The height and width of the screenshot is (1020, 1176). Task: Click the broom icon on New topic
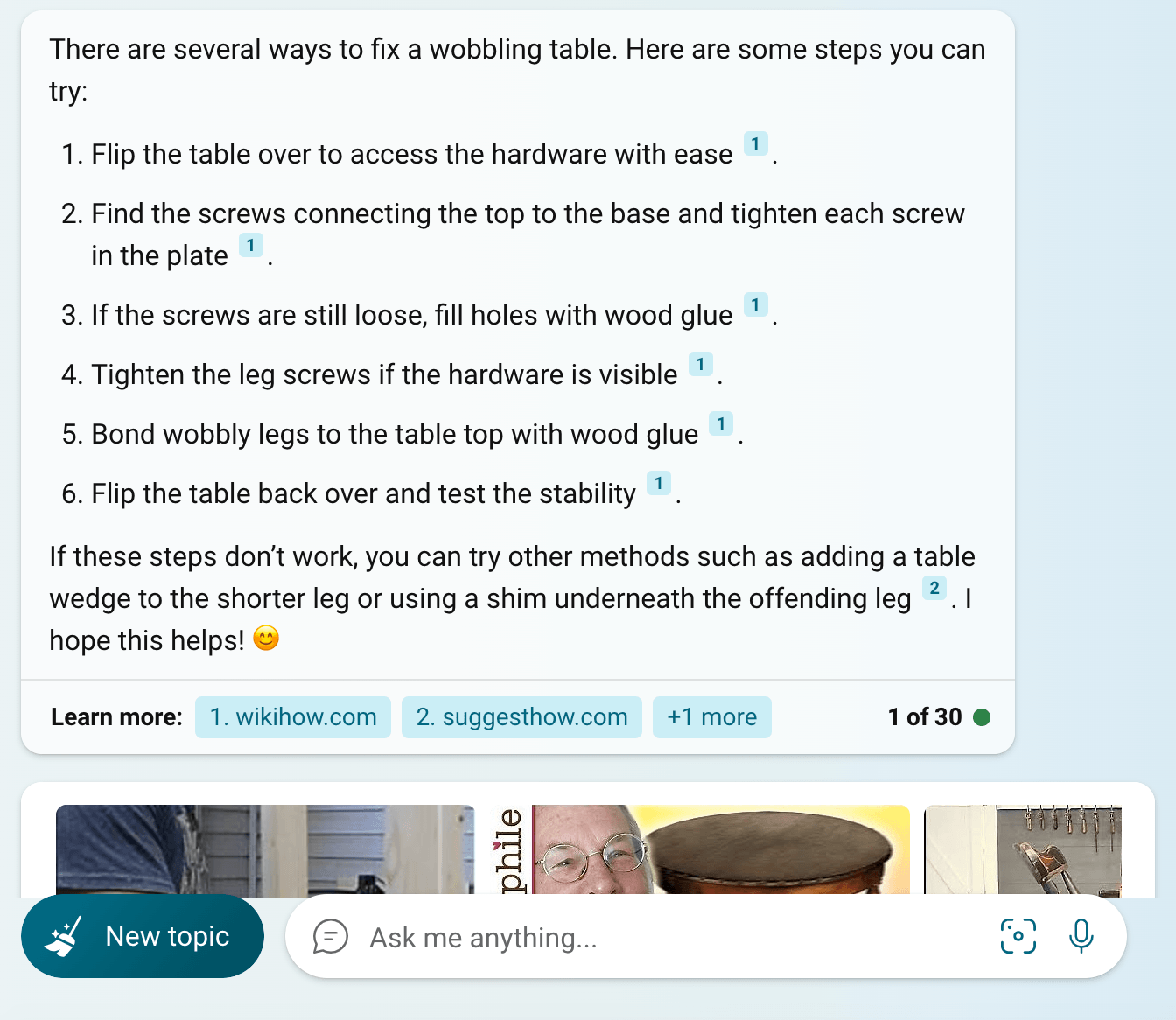[x=64, y=936]
